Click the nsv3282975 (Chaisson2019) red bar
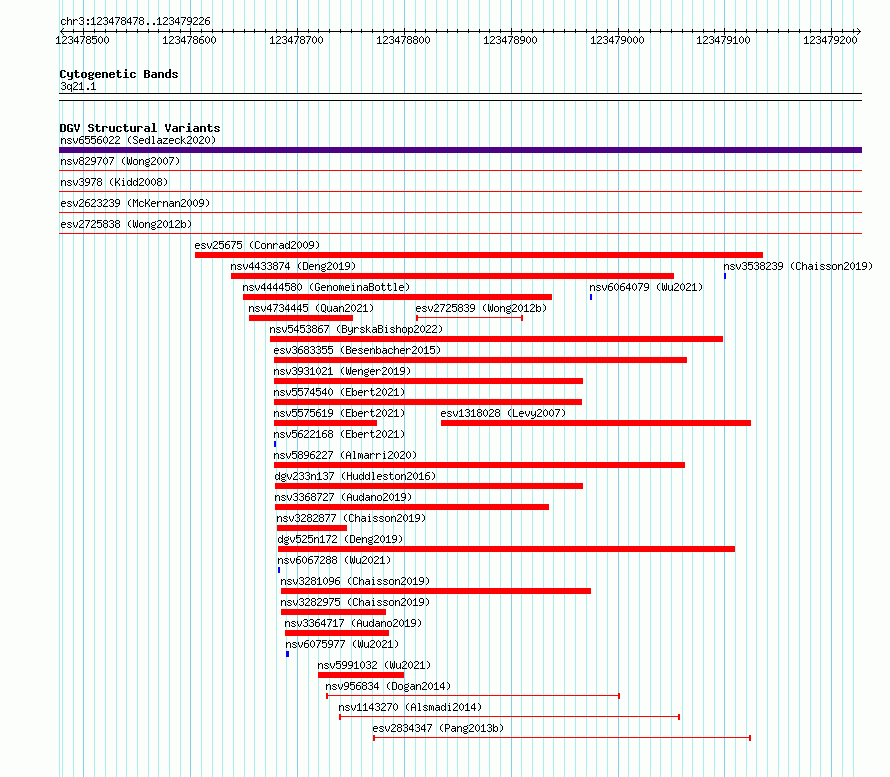 pos(333,612)
